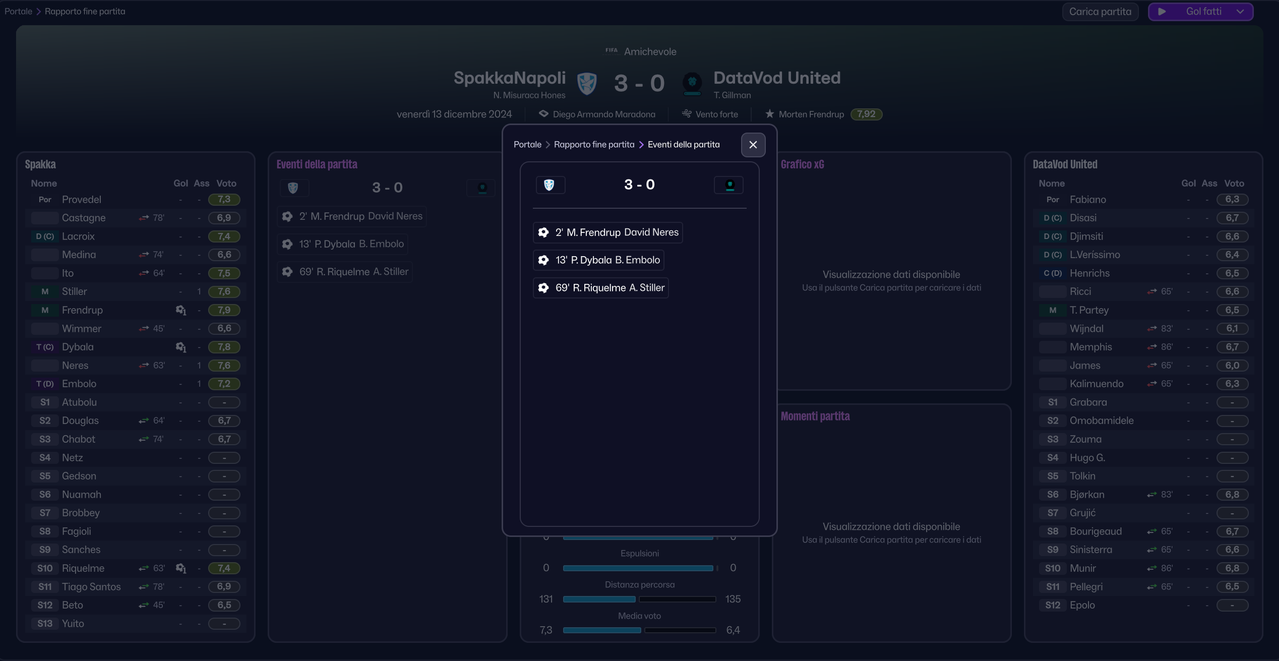Select the 69' R. Riquelme goal event in dialog
Image resolution: width=1279 pixels, height=661 pixels.
[600, 288]
